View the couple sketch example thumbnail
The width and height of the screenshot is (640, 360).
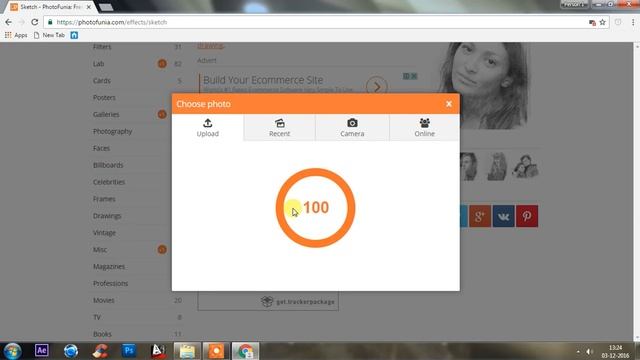[x=525, y=167]
